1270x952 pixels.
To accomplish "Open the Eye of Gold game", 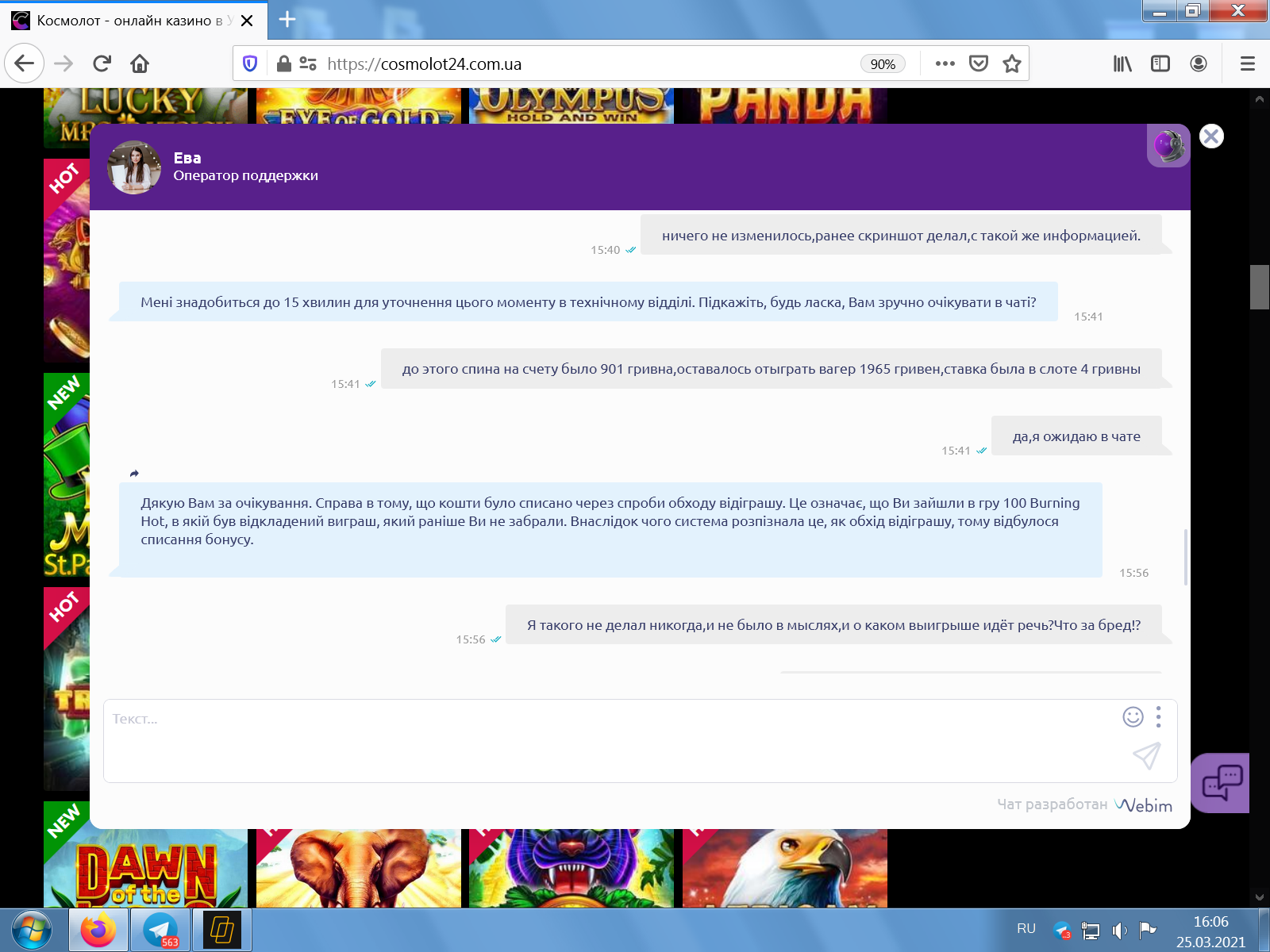I will coord(359,106).
